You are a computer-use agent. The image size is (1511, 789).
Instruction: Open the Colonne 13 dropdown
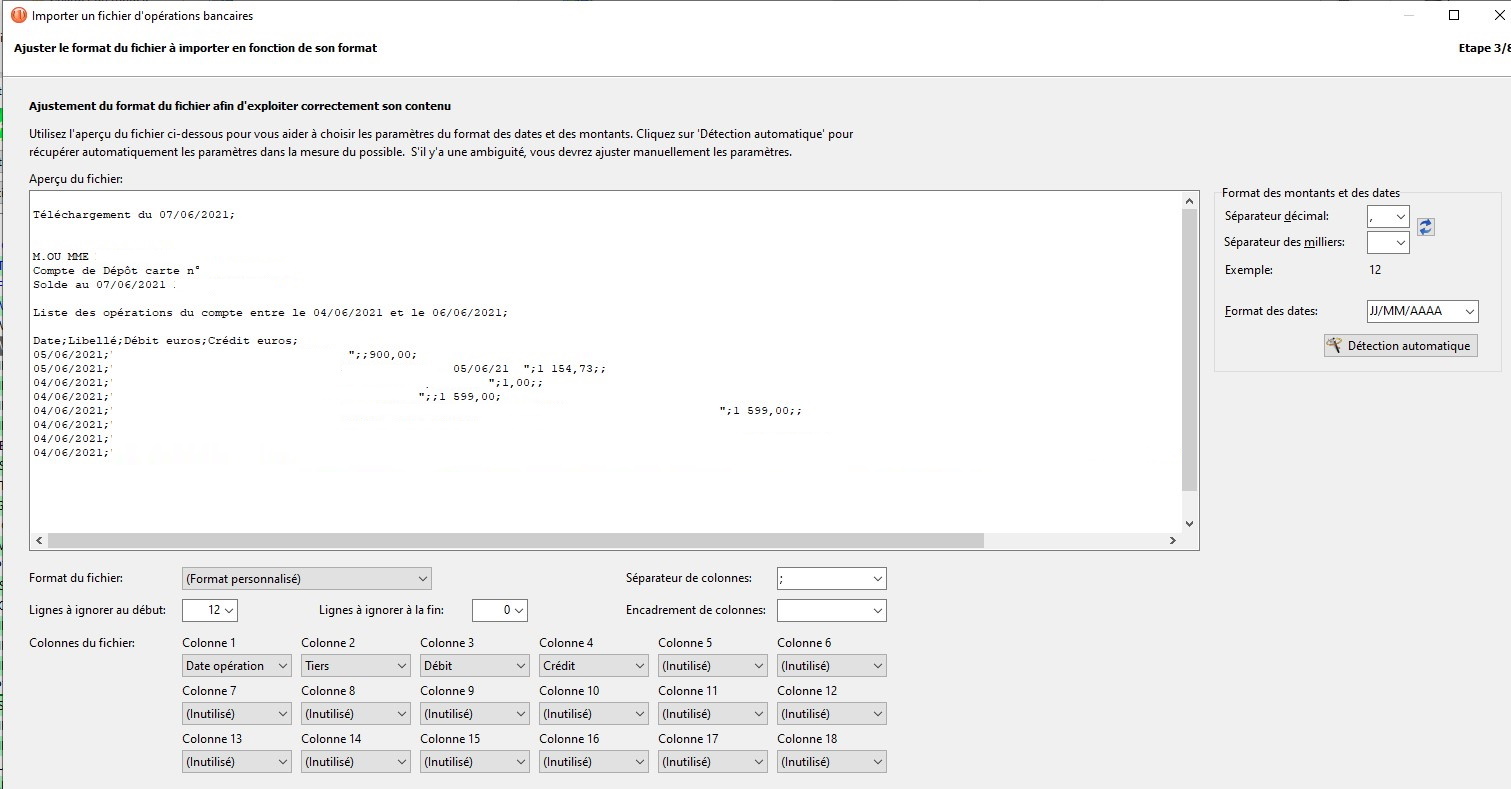pos(236,762)
